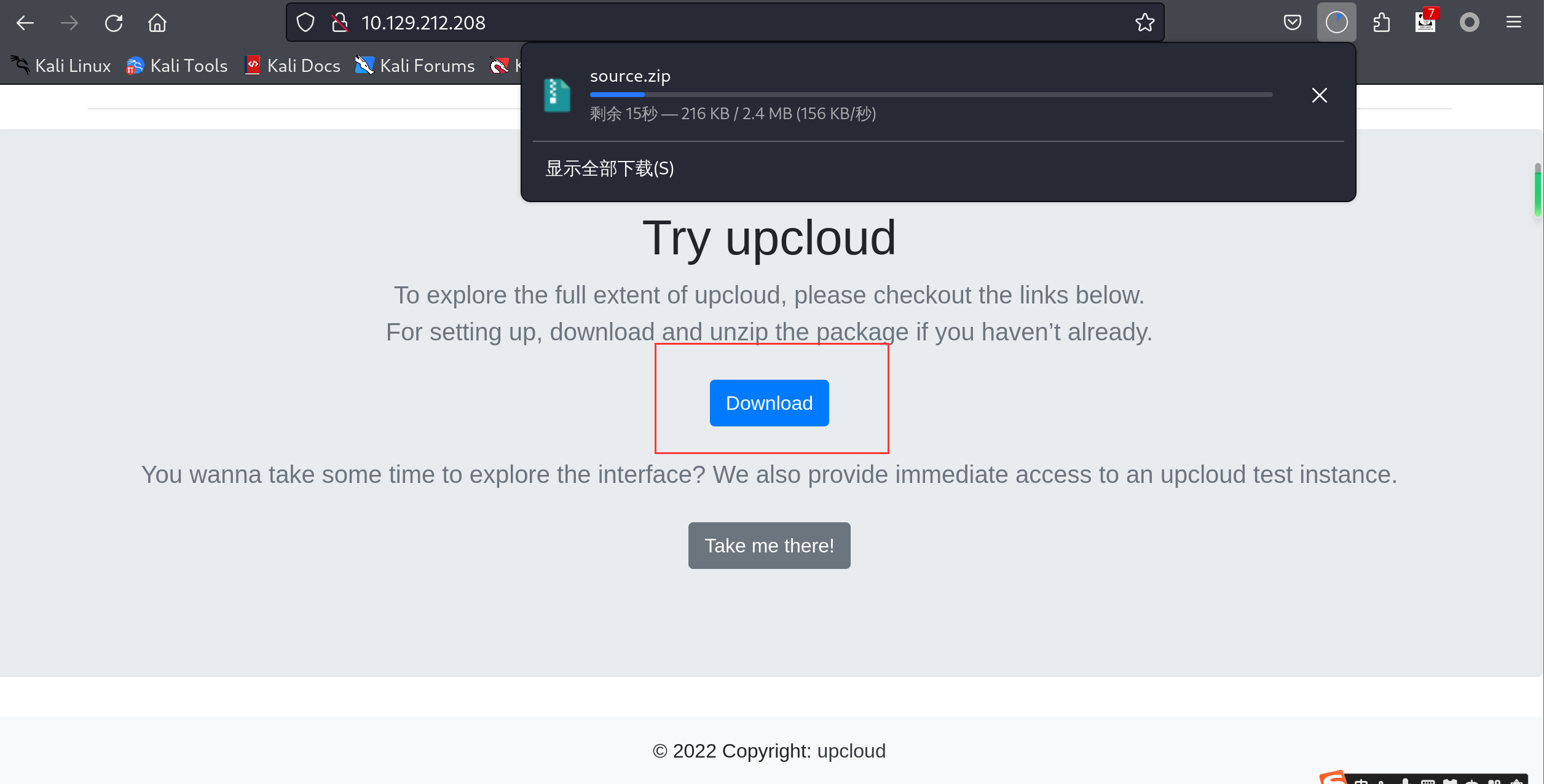Click the blue Download button
The image size is (1544, 784).
pyautogui.click(x=769, y=403)
